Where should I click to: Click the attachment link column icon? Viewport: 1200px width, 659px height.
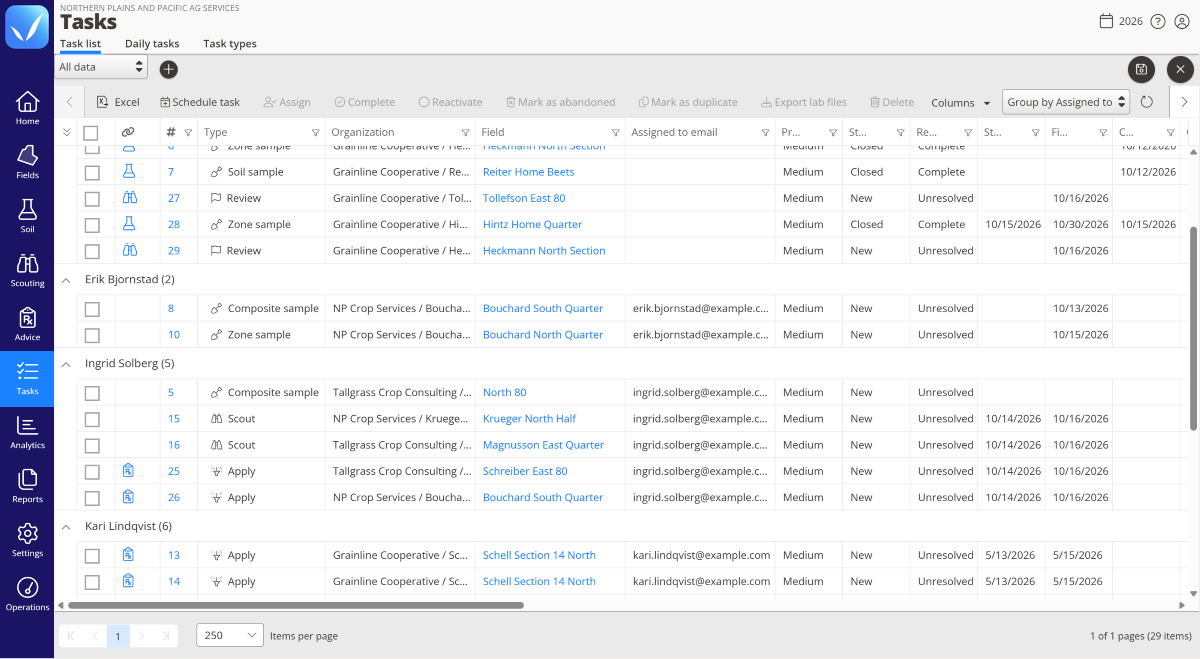(128, 132)
